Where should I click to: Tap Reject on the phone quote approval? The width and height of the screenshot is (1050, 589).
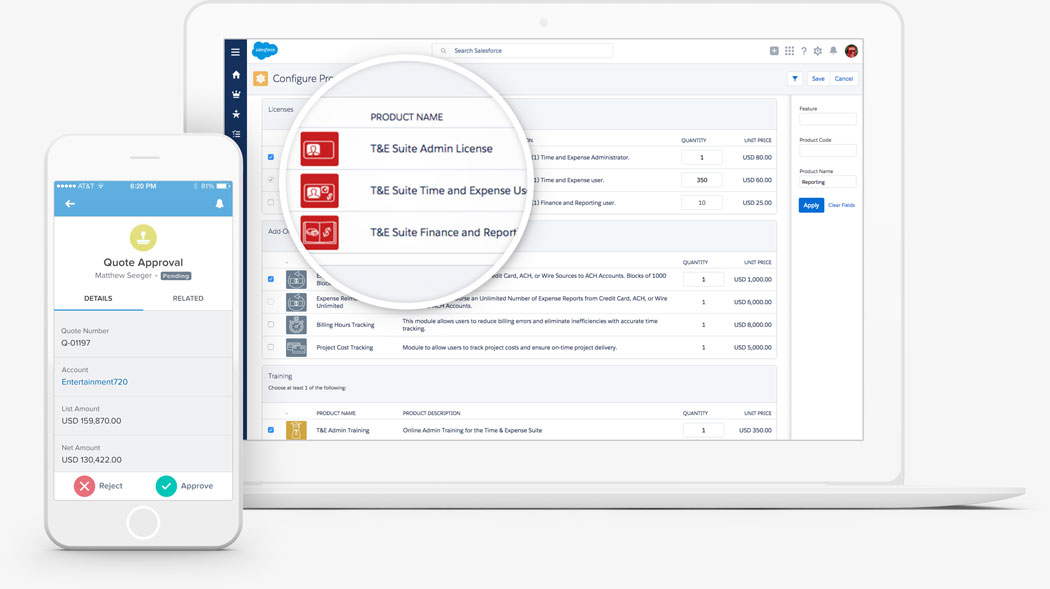point(98,486)
